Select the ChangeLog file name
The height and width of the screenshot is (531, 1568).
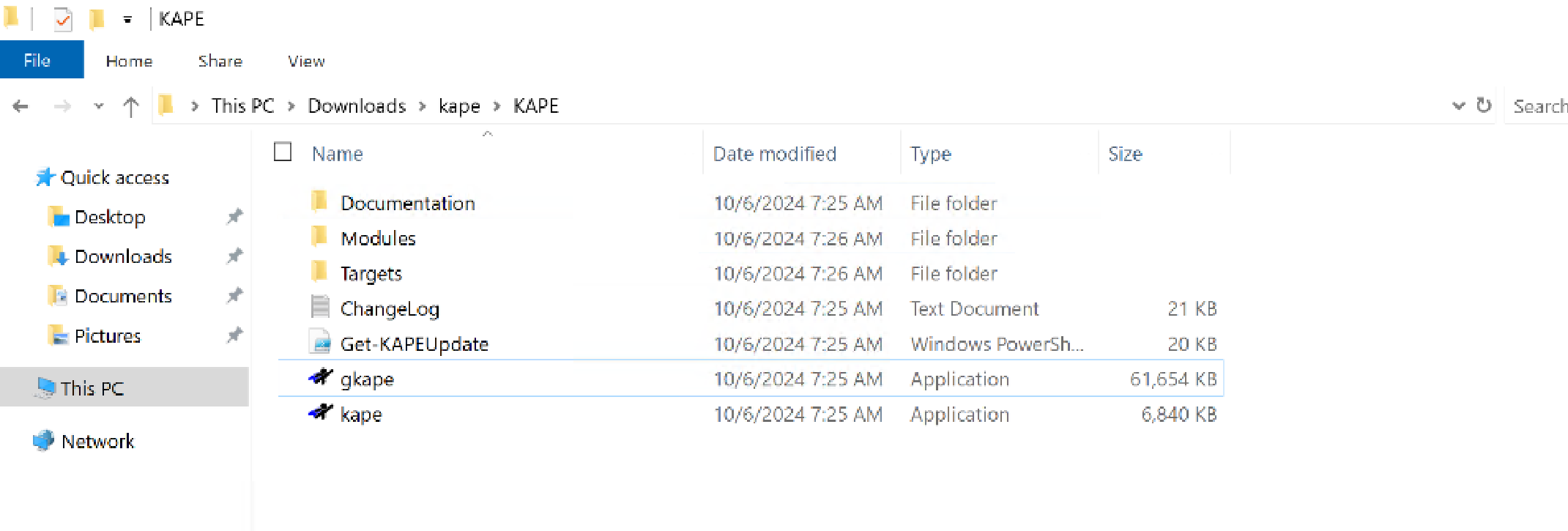tap(390, 309)
